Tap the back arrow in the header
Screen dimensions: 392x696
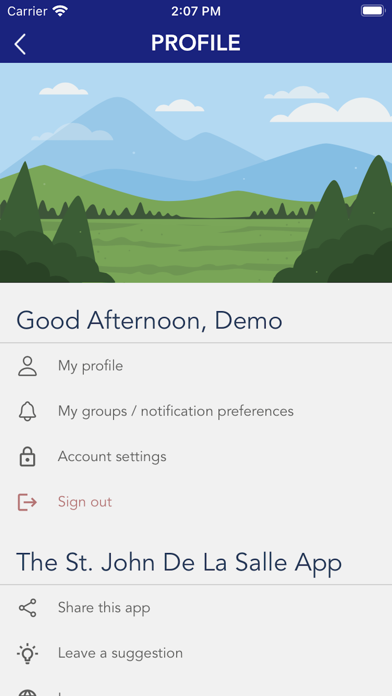pyautogui.click(x=20, y=44)
